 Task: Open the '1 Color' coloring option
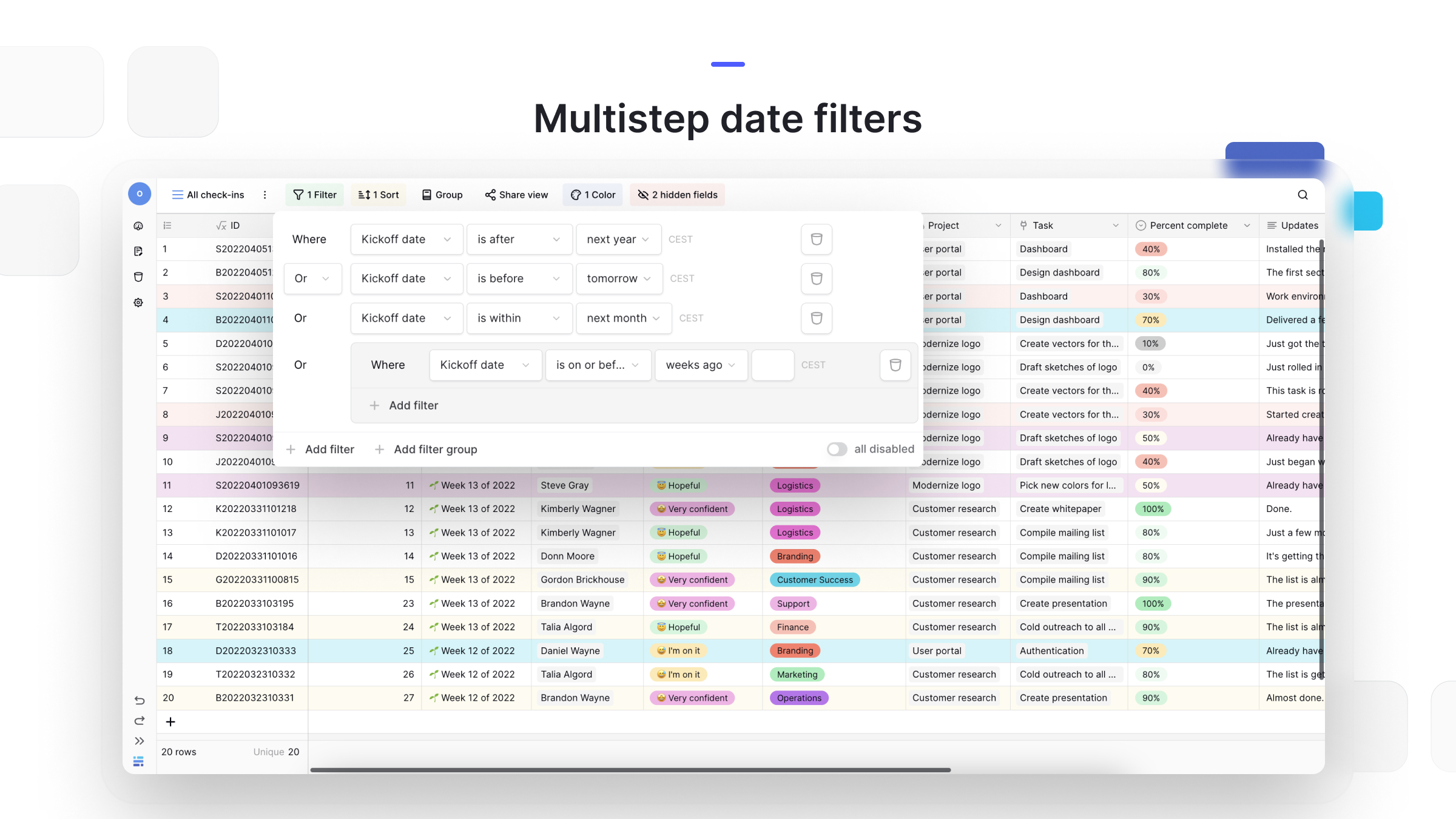[593, 195]
